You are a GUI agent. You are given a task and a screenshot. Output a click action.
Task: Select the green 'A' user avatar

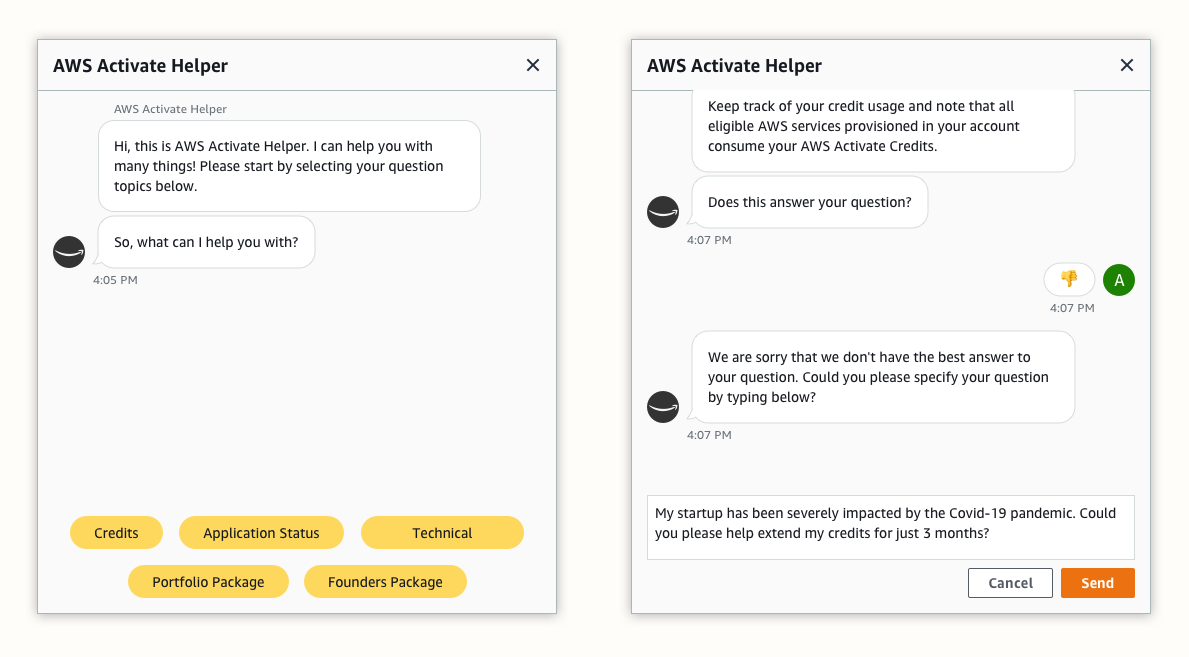pyautogui.click(x=1118, y=279)
